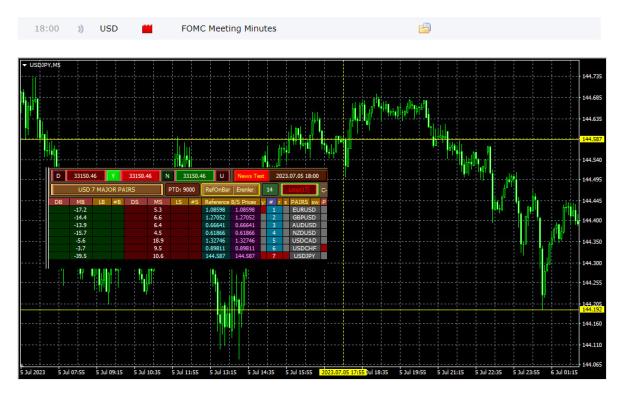Click the highlighted 2023.07.05 17:55 time marker

pyautogui.click(x=343, y=372)
